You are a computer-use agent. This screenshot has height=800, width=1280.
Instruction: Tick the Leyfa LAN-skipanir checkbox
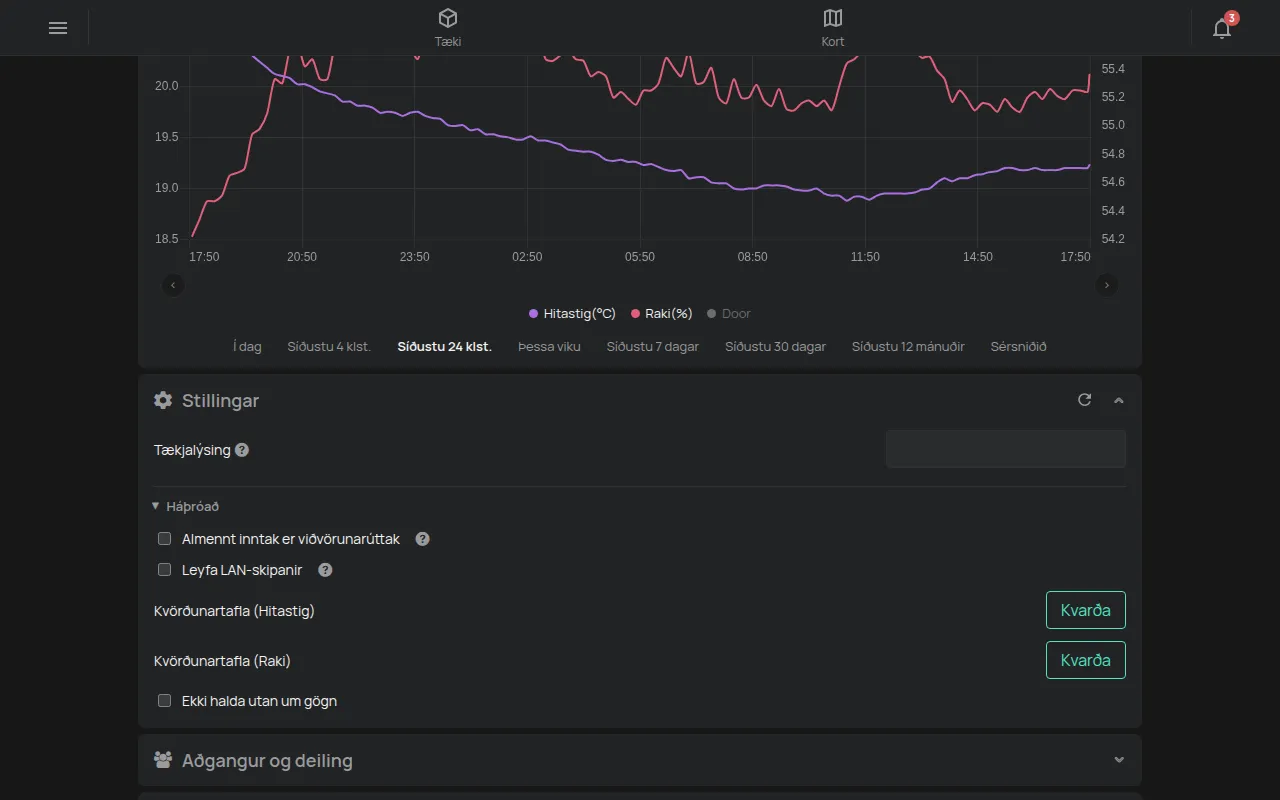165,570
